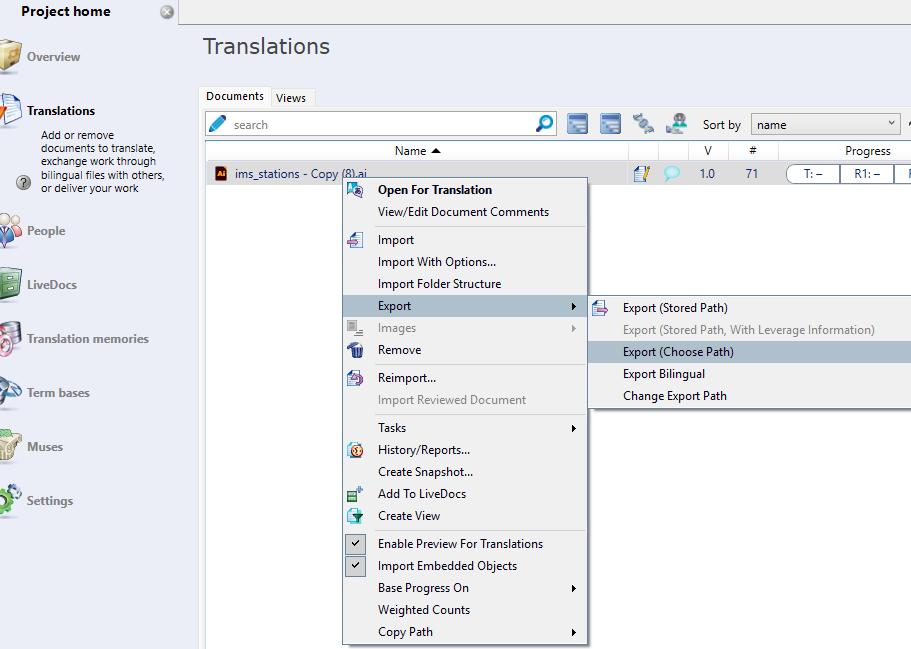Expand the Tasks submenu
The height and width of the screenshot is (649, 911).
464,428
